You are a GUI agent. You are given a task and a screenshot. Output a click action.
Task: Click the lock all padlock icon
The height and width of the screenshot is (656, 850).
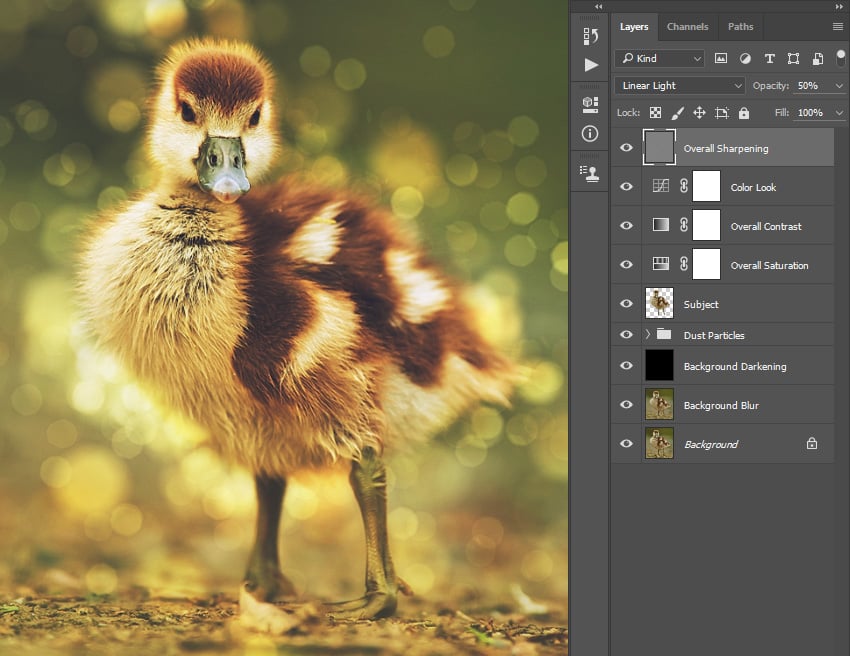(744, 112)
